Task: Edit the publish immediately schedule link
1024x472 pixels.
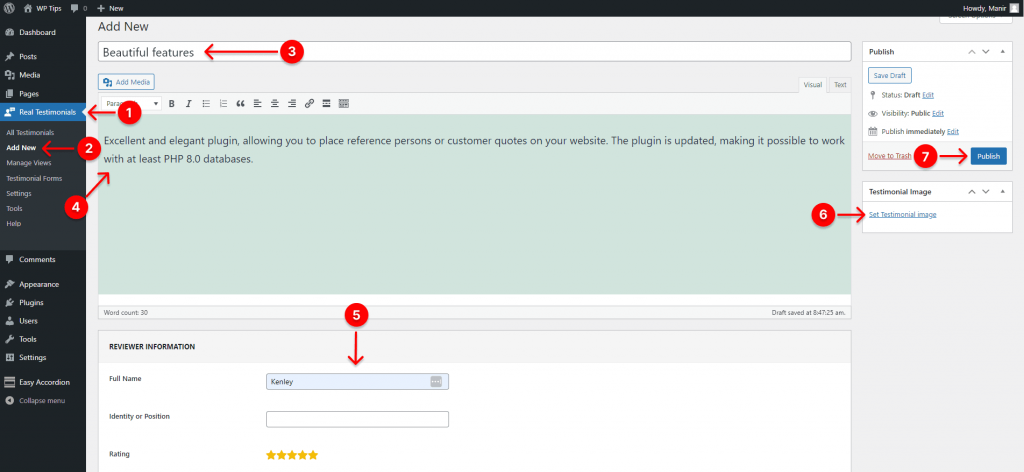Action: pos(953,132)
